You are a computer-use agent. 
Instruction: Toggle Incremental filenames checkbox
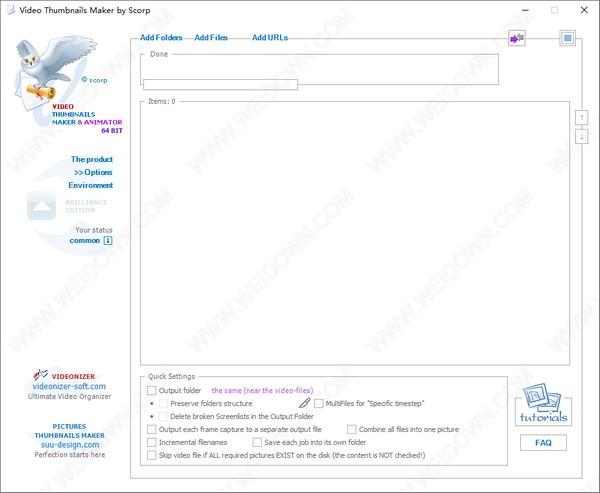tap(152, 442)
